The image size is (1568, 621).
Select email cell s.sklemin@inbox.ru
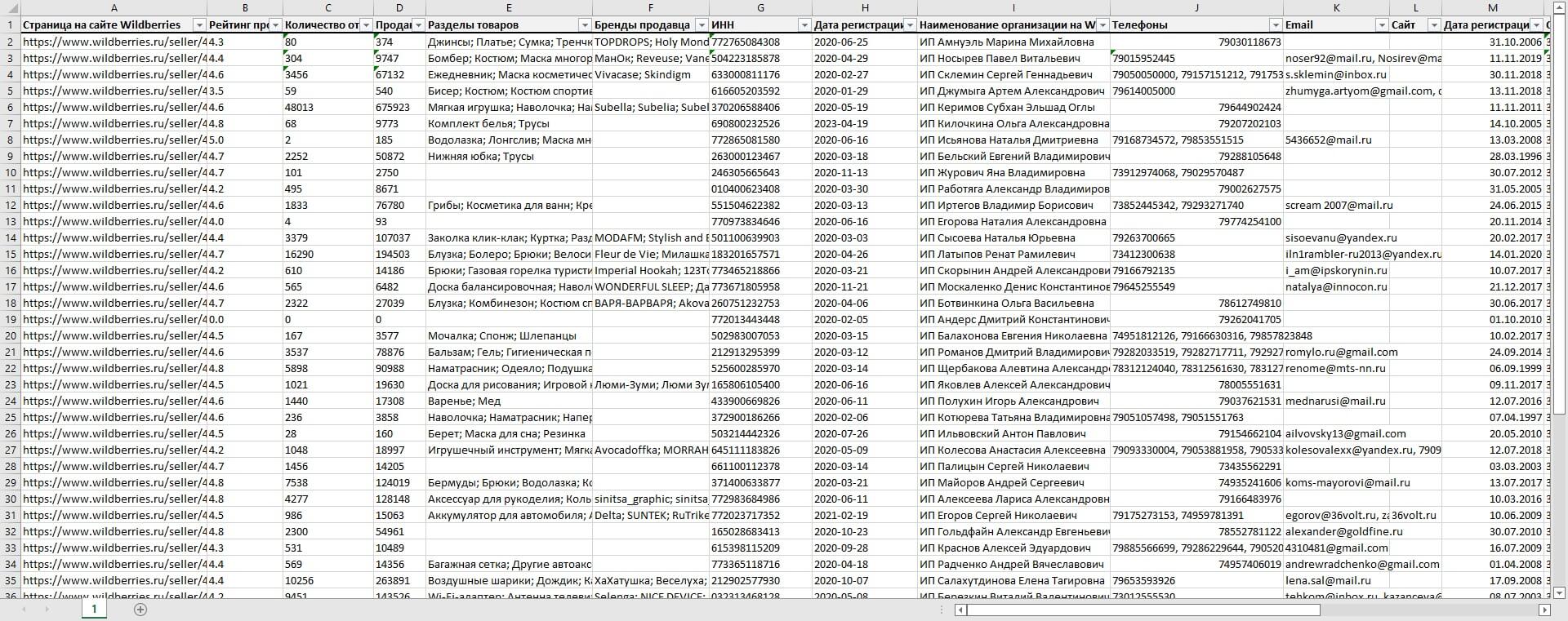[1336, 74]
